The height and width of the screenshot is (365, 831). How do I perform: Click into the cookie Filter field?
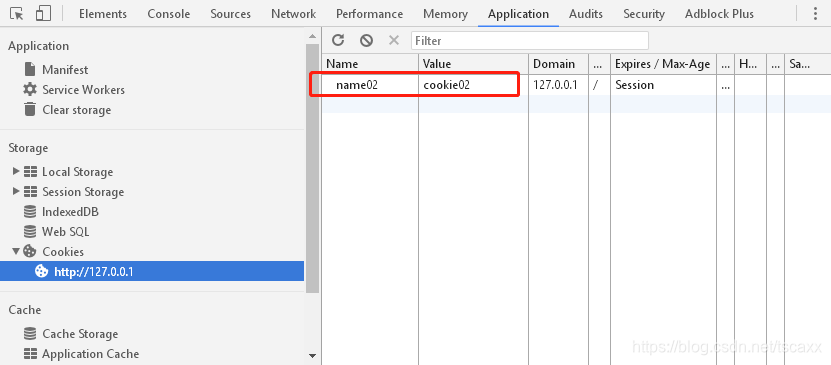[529, 41]
